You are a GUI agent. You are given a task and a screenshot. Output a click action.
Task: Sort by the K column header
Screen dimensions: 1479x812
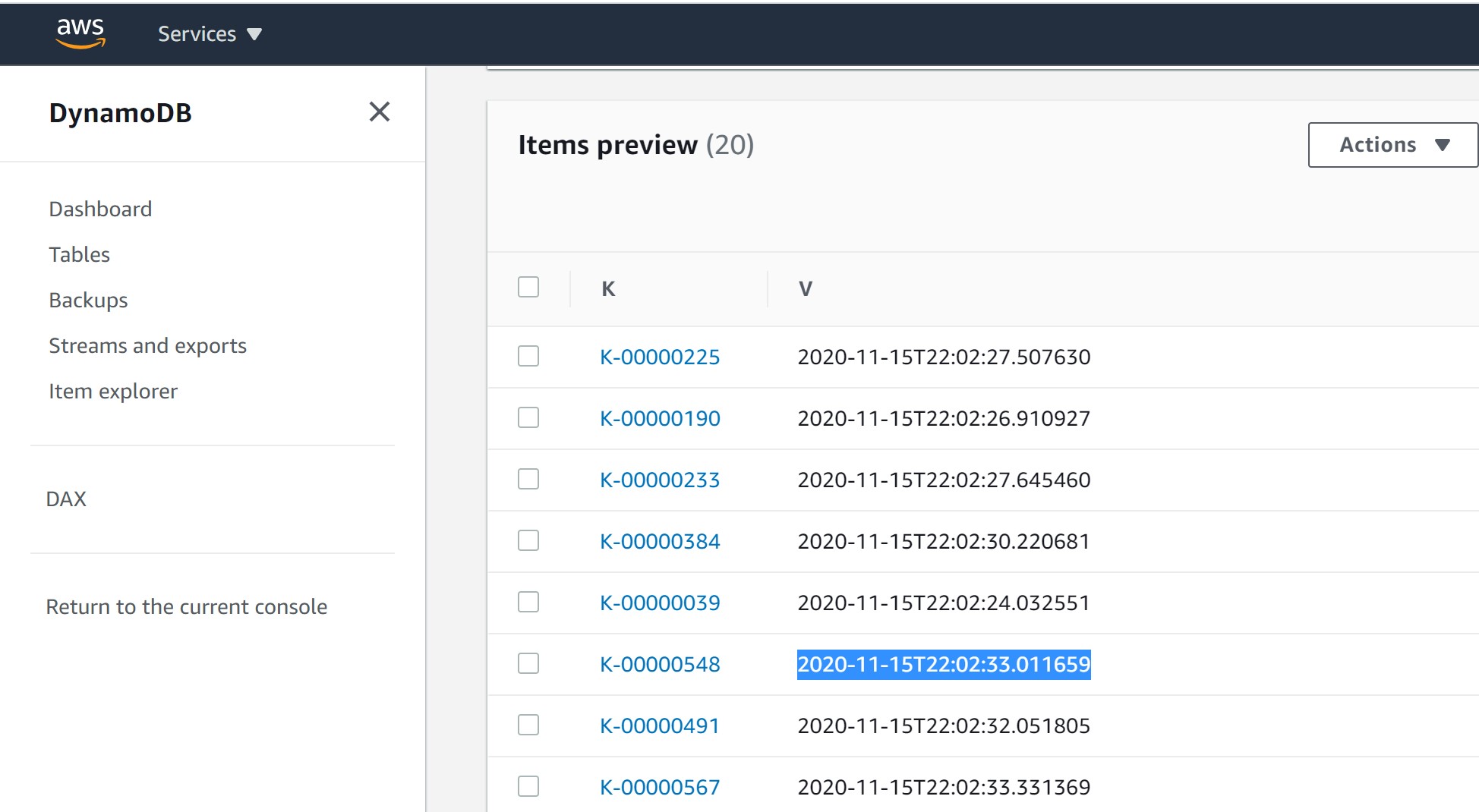tap(608, 289)
